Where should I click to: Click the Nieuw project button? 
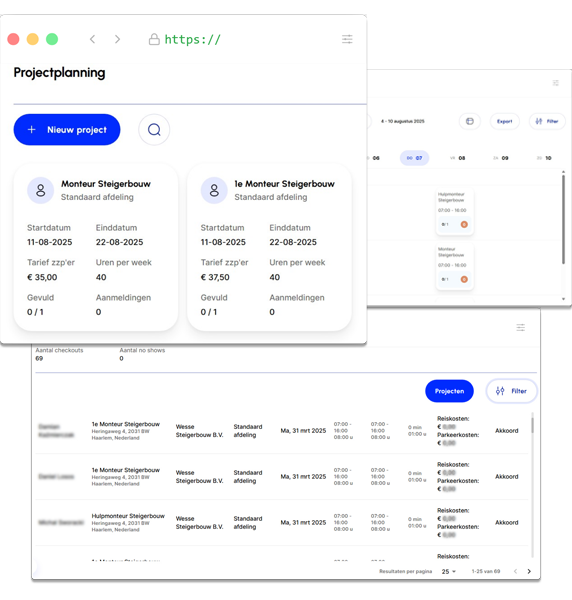(x=67, y=130)
